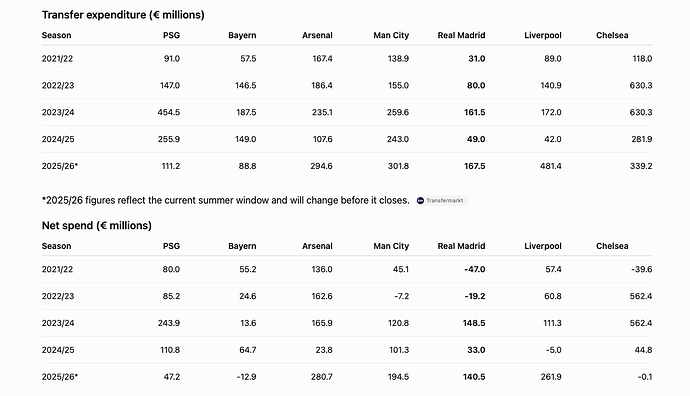Click PSG's 454.5 expenditure figure
The image size is (690, 396).
coord(169,112)
